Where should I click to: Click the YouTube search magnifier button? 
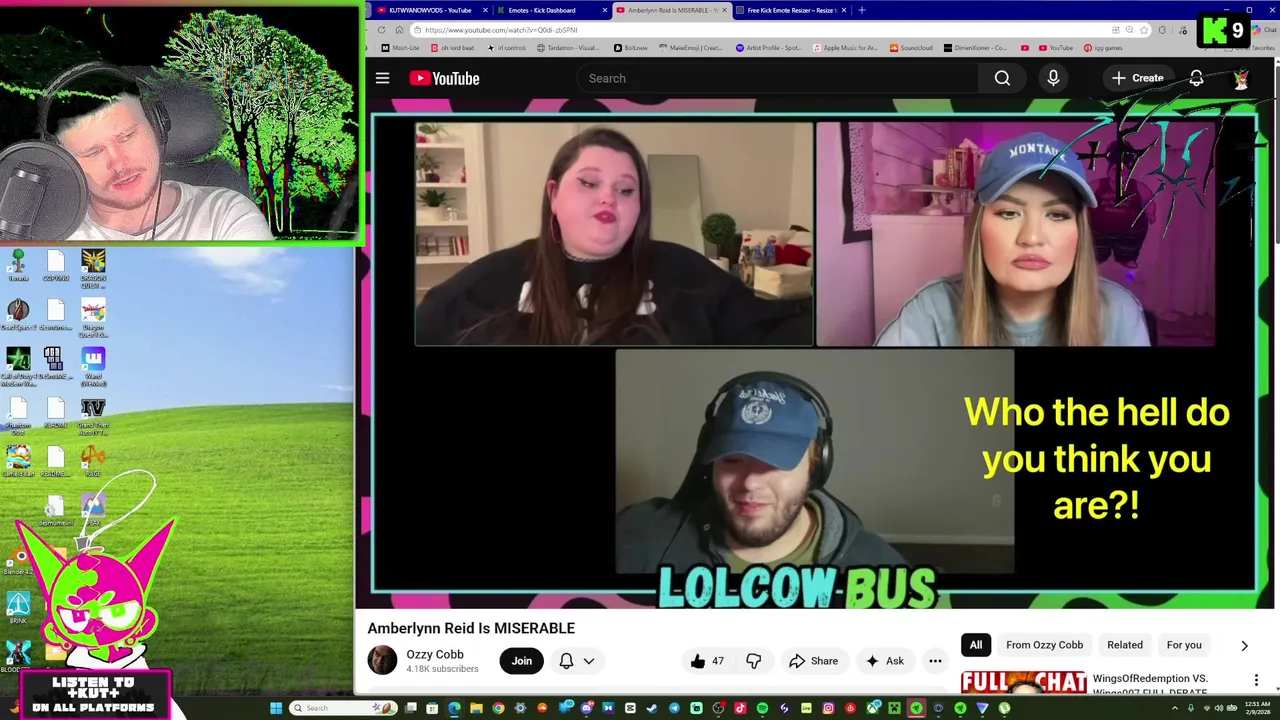1002,78
